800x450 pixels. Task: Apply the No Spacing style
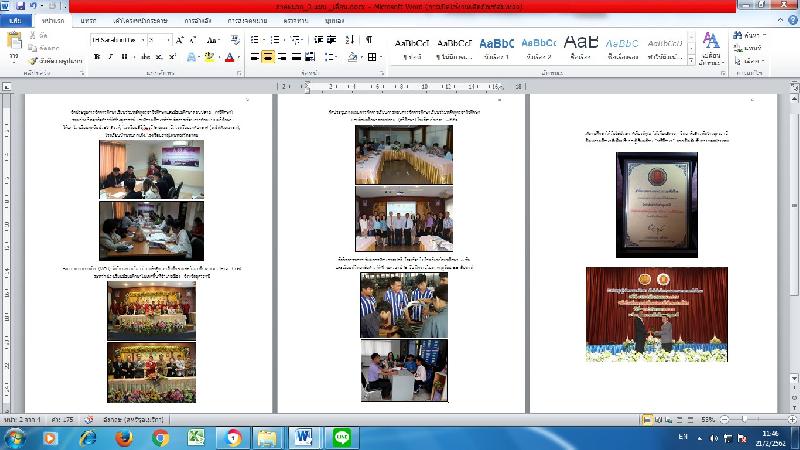tap(454, 48)
